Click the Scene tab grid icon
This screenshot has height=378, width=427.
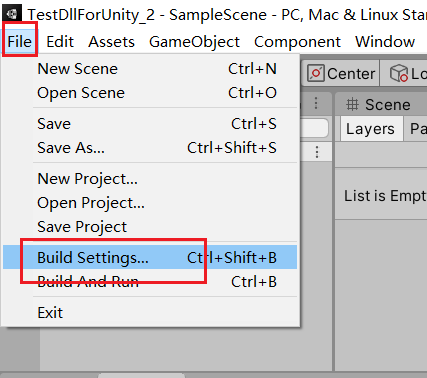click(x=352, y=105)
